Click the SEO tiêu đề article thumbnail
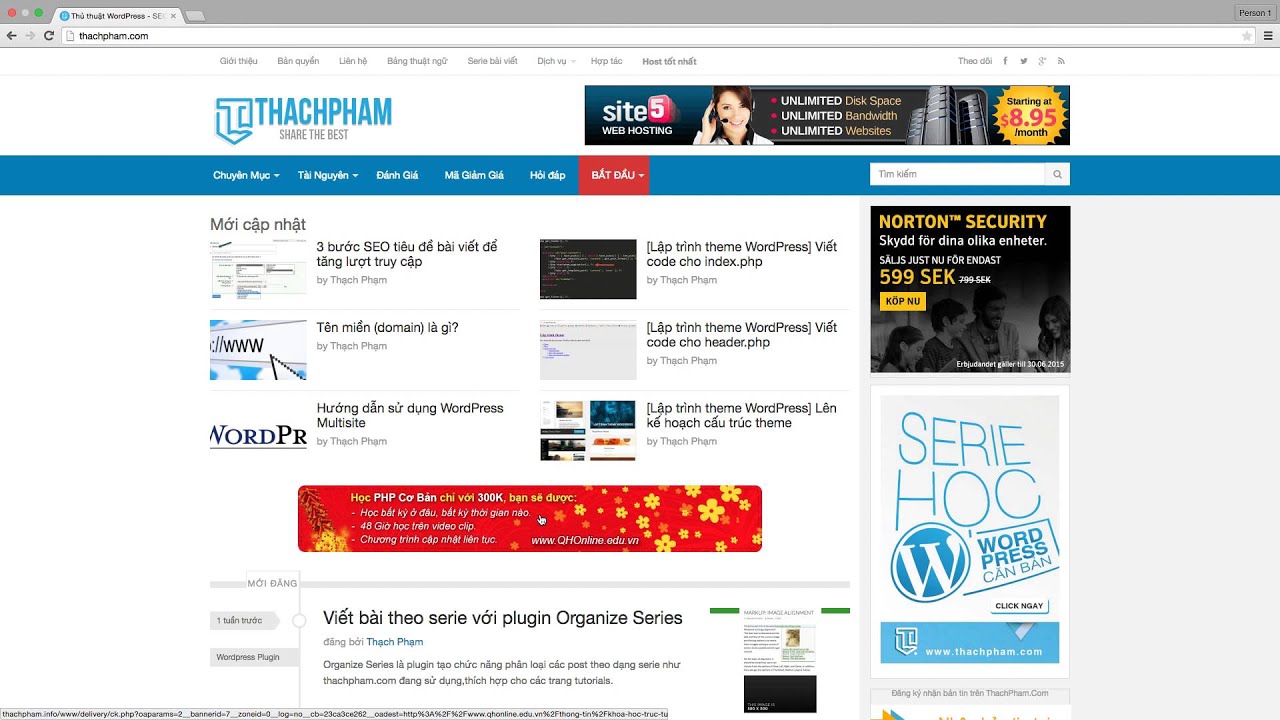 pyautogui.click(x=258, y=269)
